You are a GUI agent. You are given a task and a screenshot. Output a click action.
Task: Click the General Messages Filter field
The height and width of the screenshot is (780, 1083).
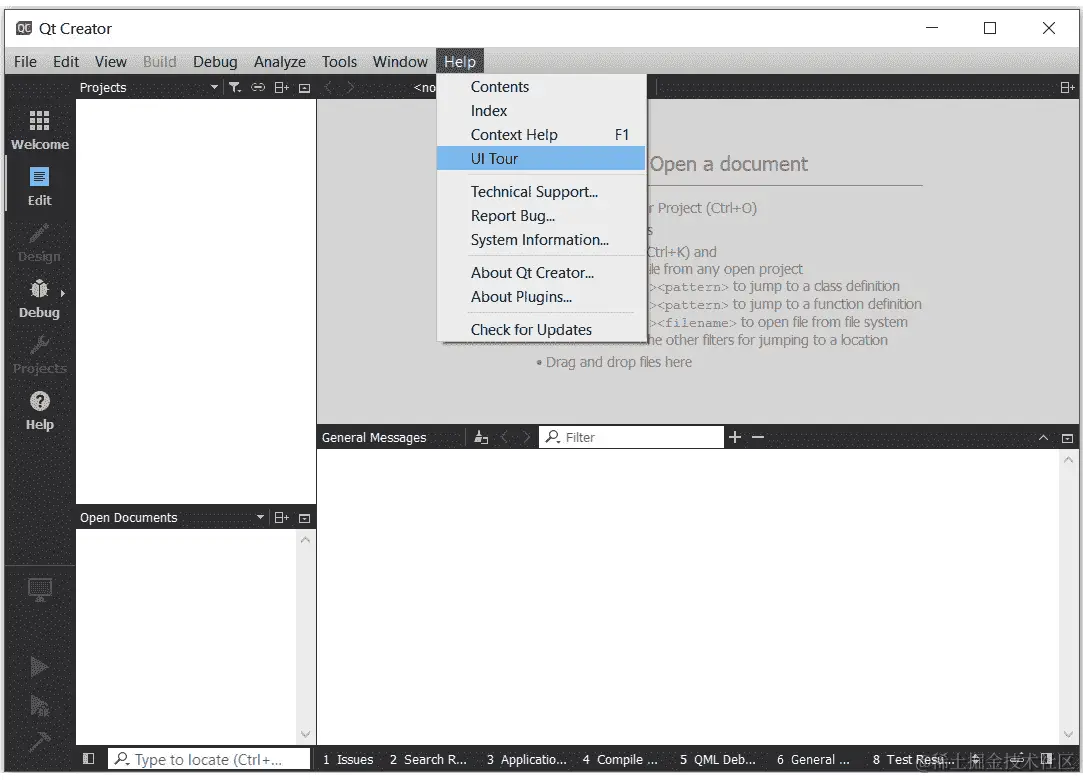click(631, 437)
